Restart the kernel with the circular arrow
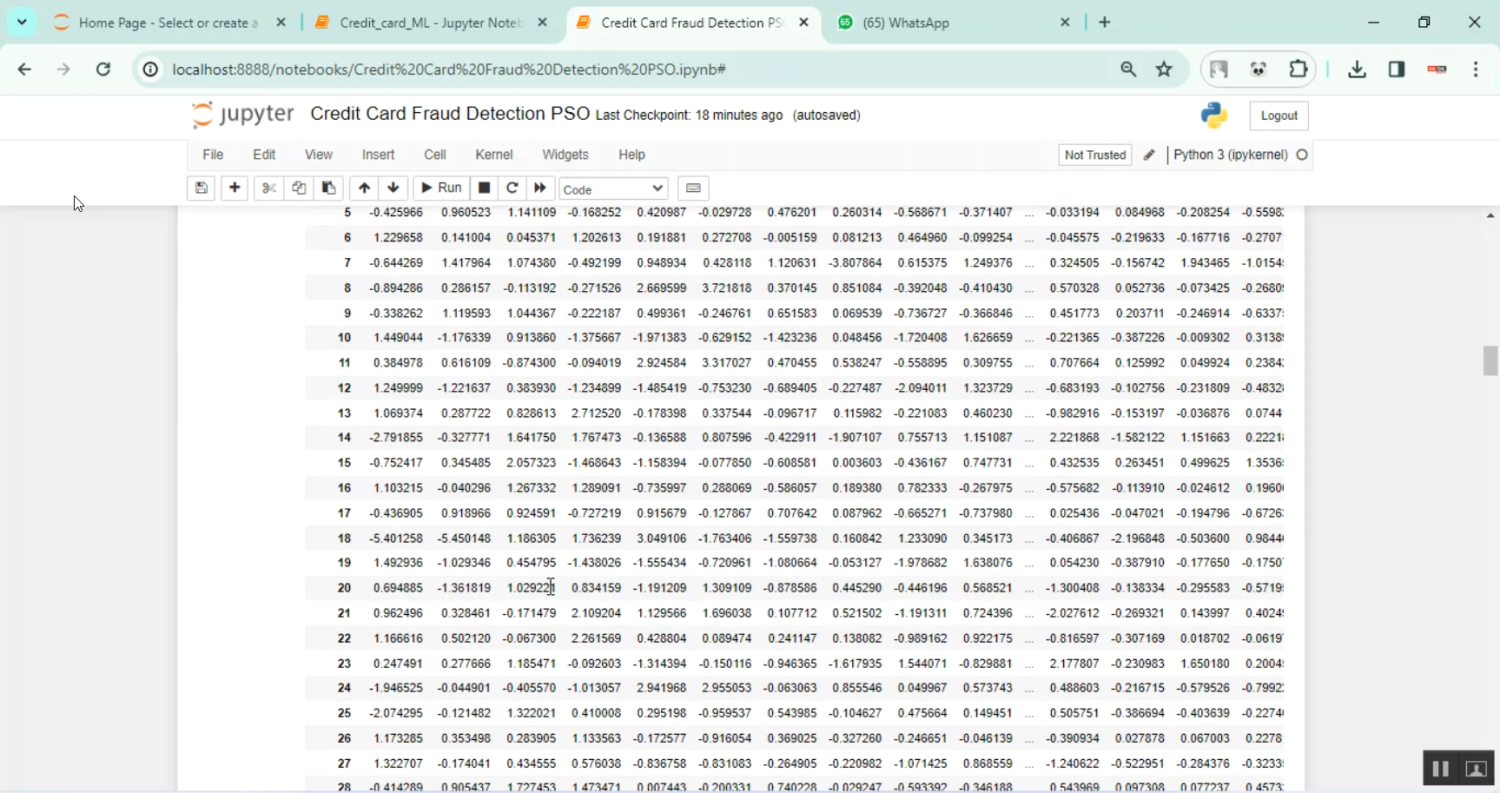 click(512, 188)
